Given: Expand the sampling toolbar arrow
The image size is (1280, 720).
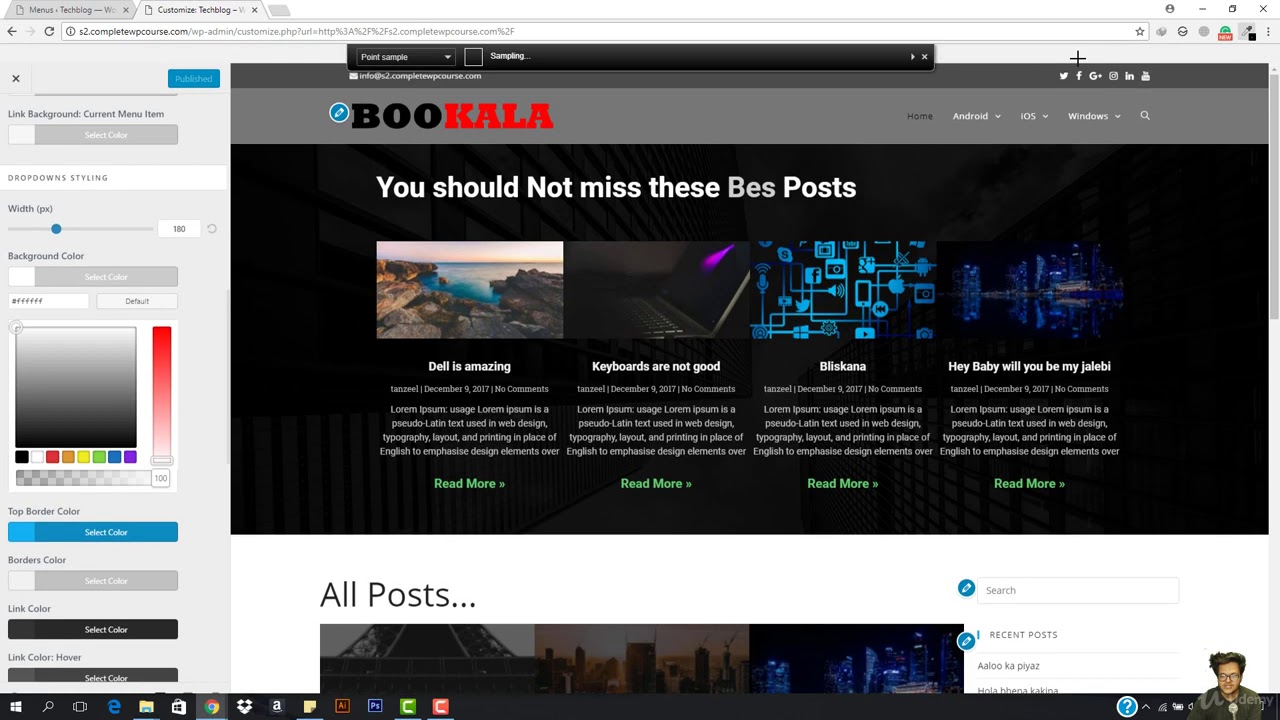Looking at the screenshot, I should click(x=912, y=57).
